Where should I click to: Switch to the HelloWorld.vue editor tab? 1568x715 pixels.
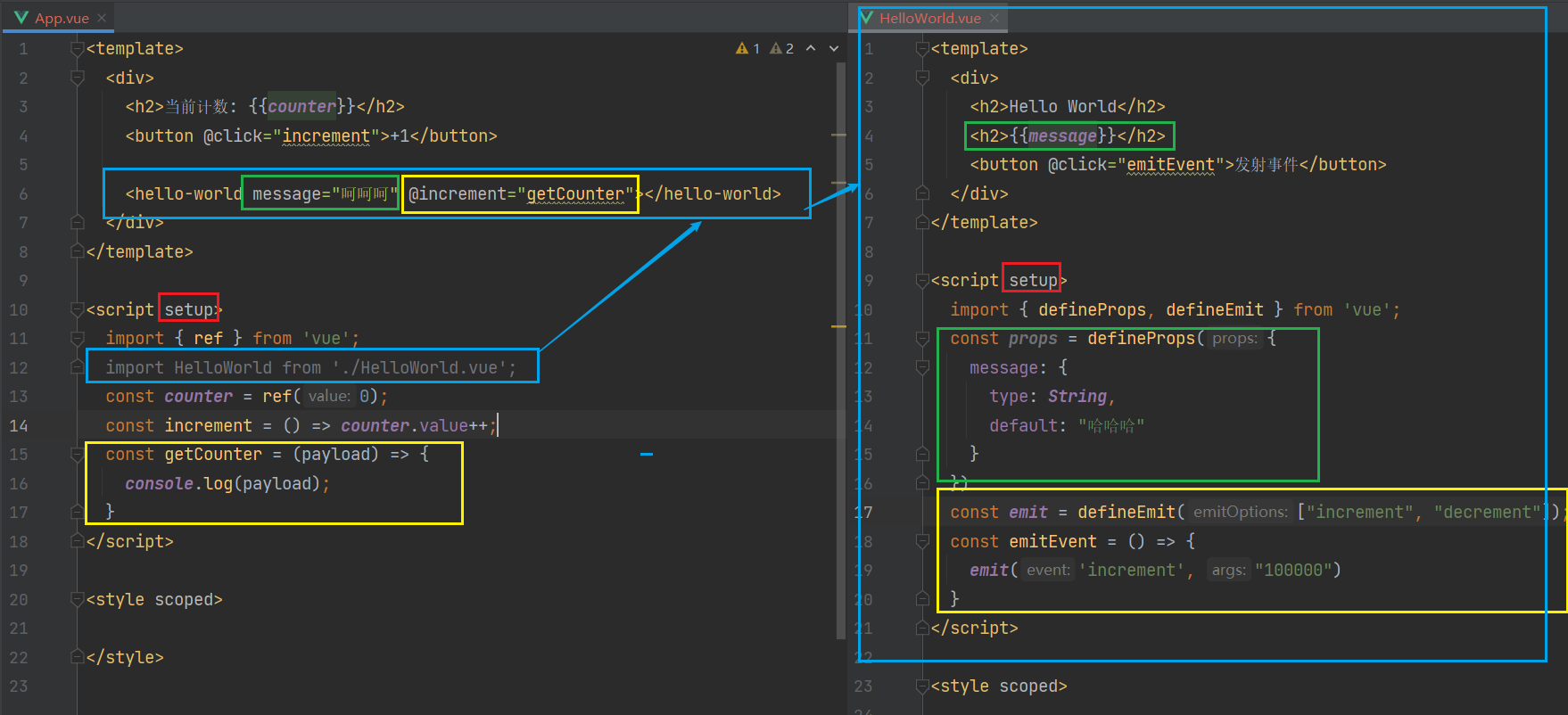[929, 18]
